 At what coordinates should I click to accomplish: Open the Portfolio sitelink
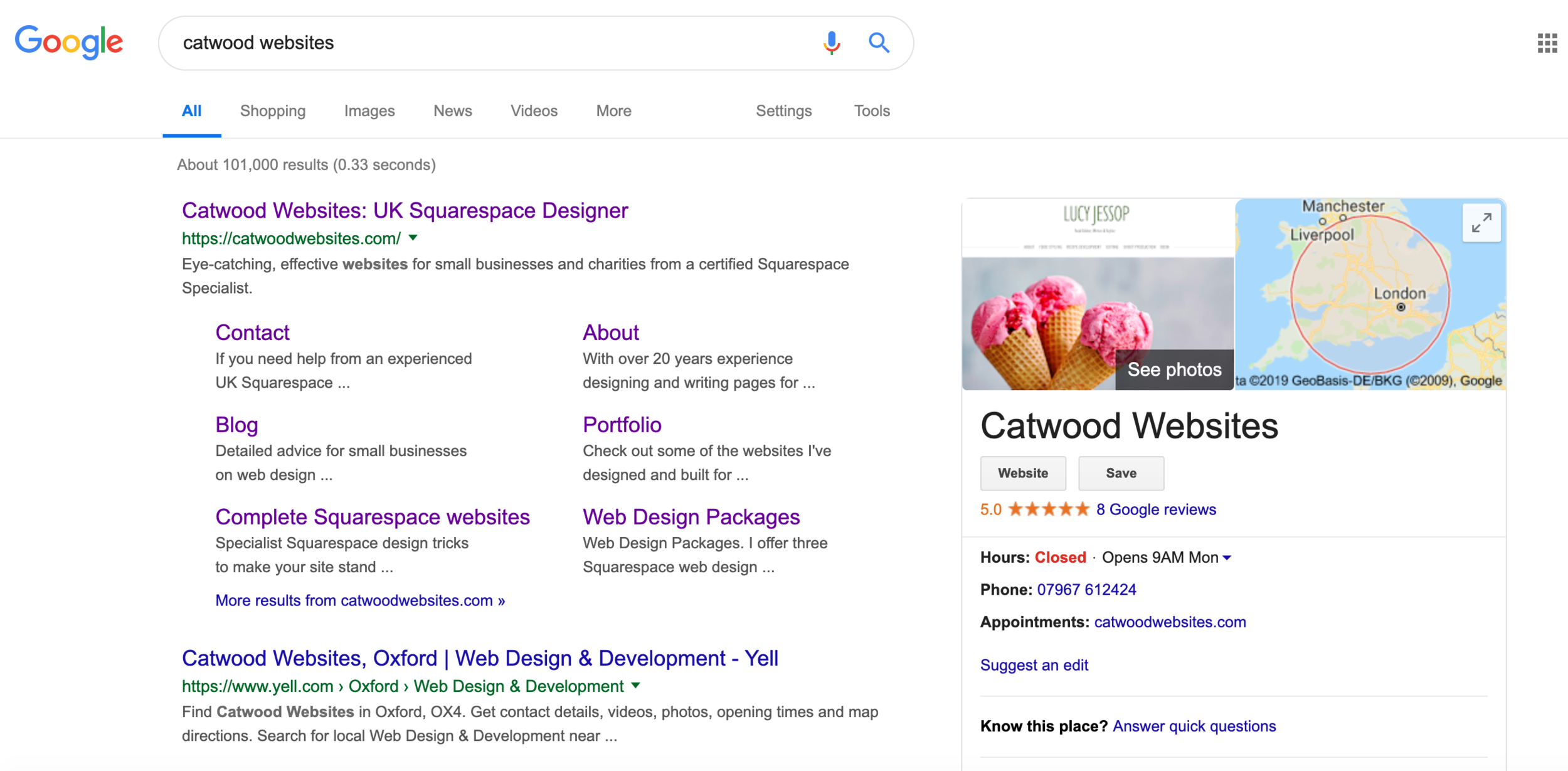pos(622,425)
